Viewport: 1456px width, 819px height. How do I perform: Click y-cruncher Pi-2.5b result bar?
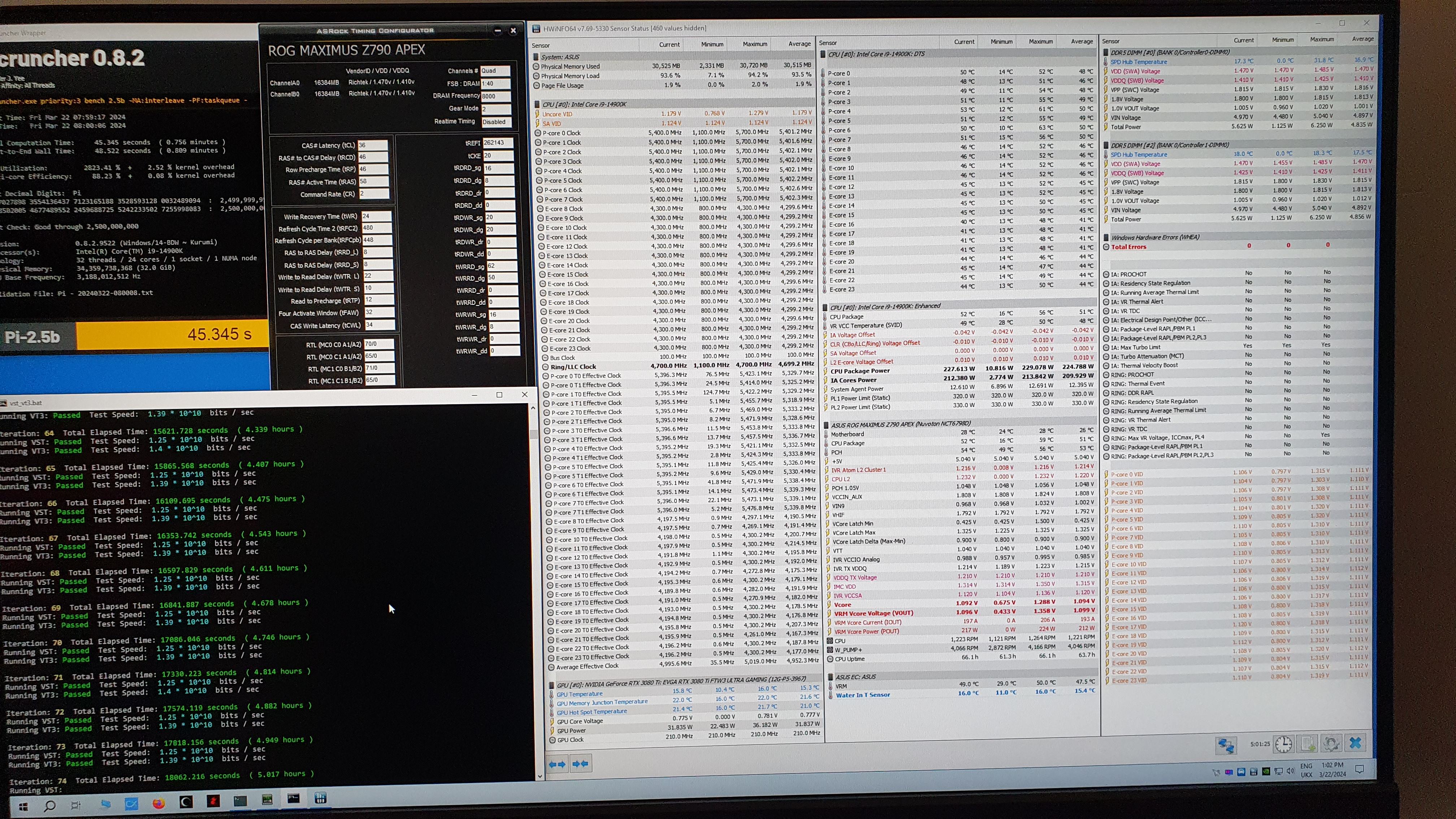[x=135, y=336]
